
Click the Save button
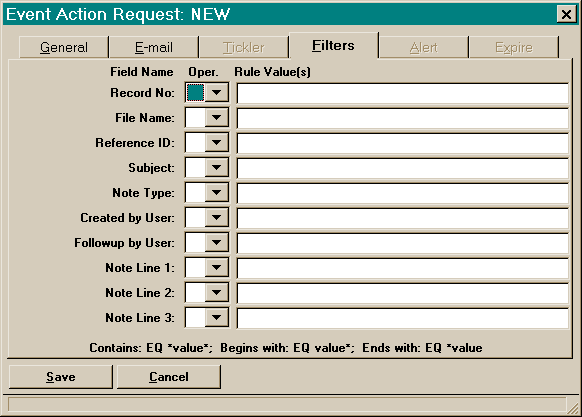point(61,377)
